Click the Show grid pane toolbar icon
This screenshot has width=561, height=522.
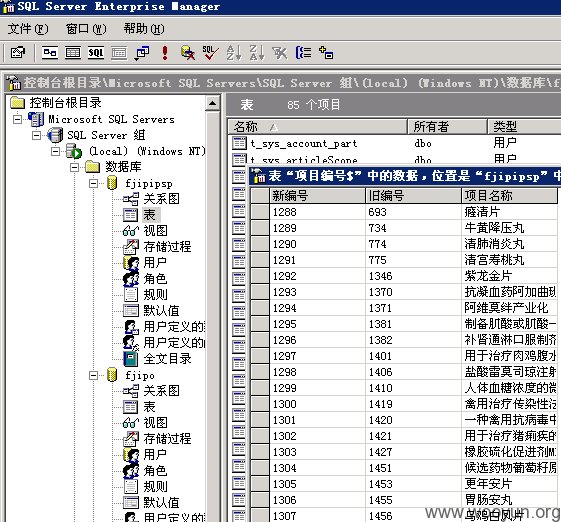(x=73, y=53)
